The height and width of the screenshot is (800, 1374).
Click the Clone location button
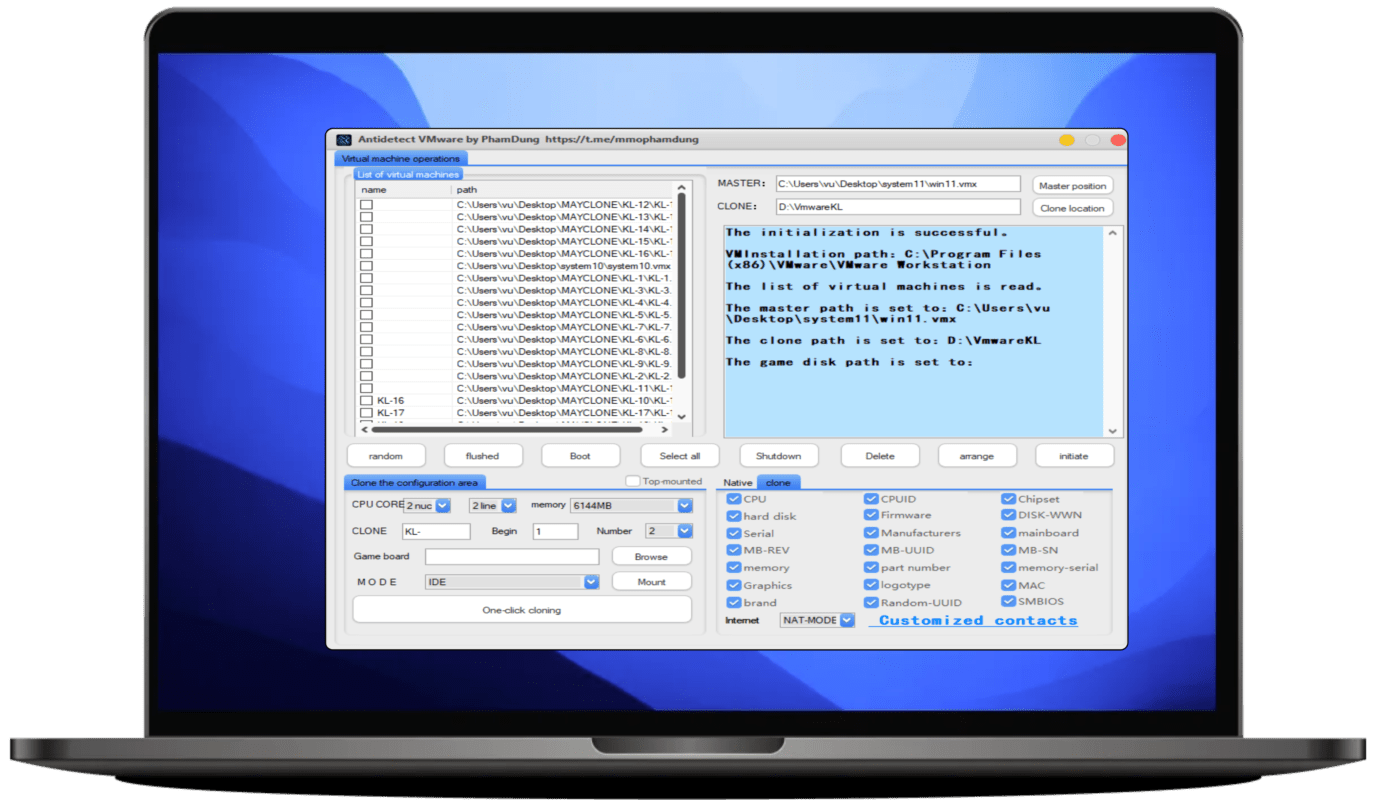[x=1073, y=208]
